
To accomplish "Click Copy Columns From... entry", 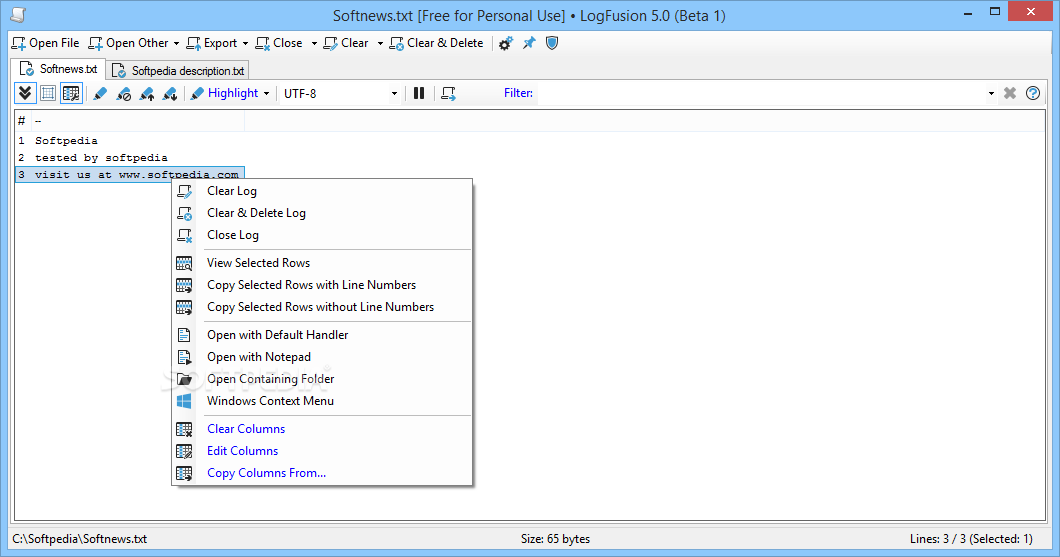I will tap(322, 473).
